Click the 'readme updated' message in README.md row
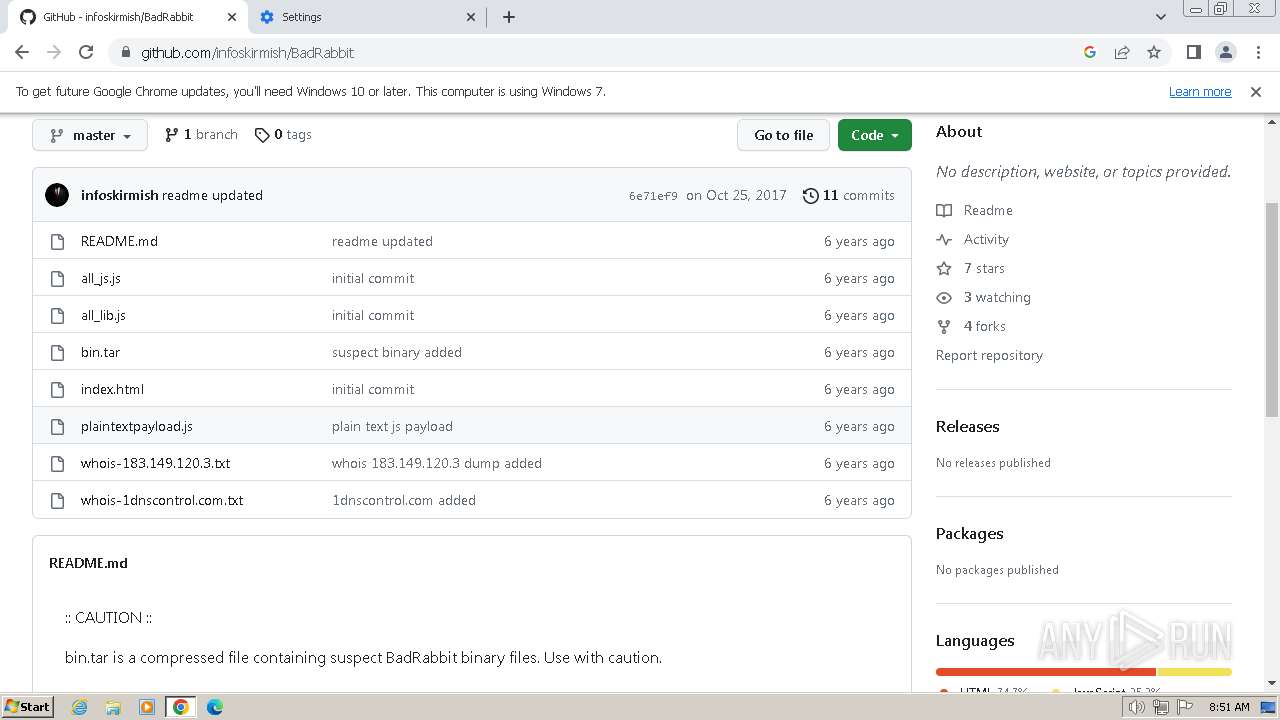The width and height of the screenshot is (1280, 720). 382,241
